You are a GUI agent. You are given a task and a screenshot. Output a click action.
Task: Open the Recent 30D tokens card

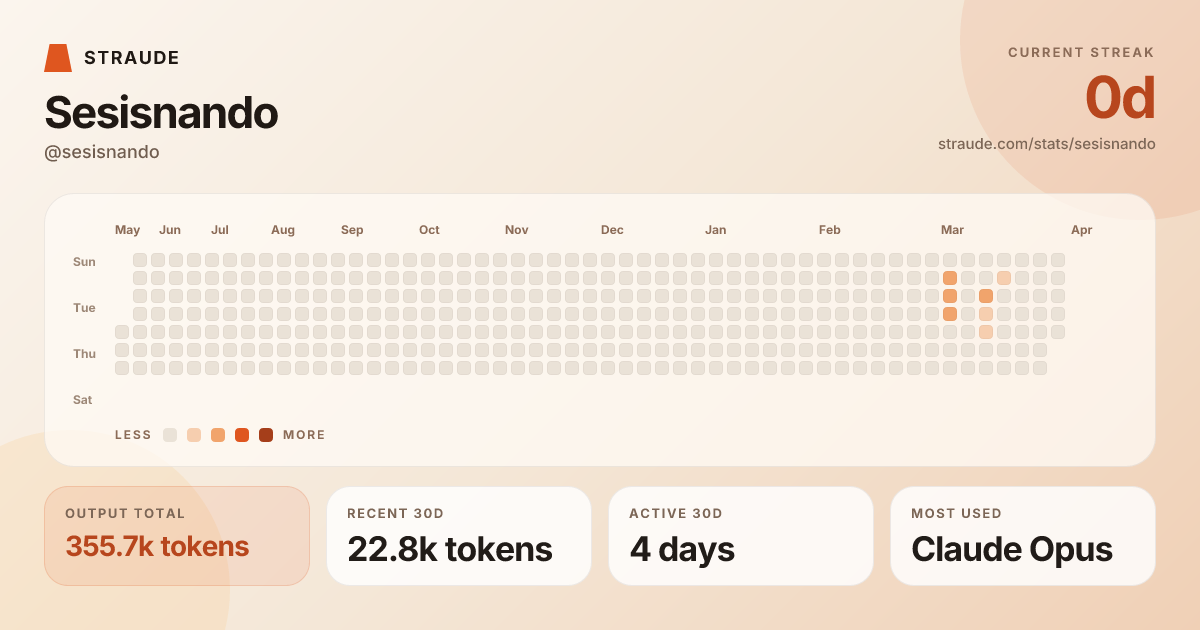tap(459, 536)
